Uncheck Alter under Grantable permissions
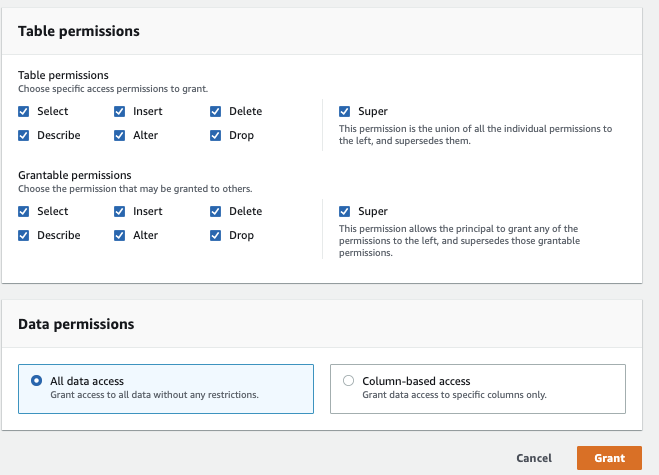The width and height of the screenshot is (659, 475). (120, 235)
